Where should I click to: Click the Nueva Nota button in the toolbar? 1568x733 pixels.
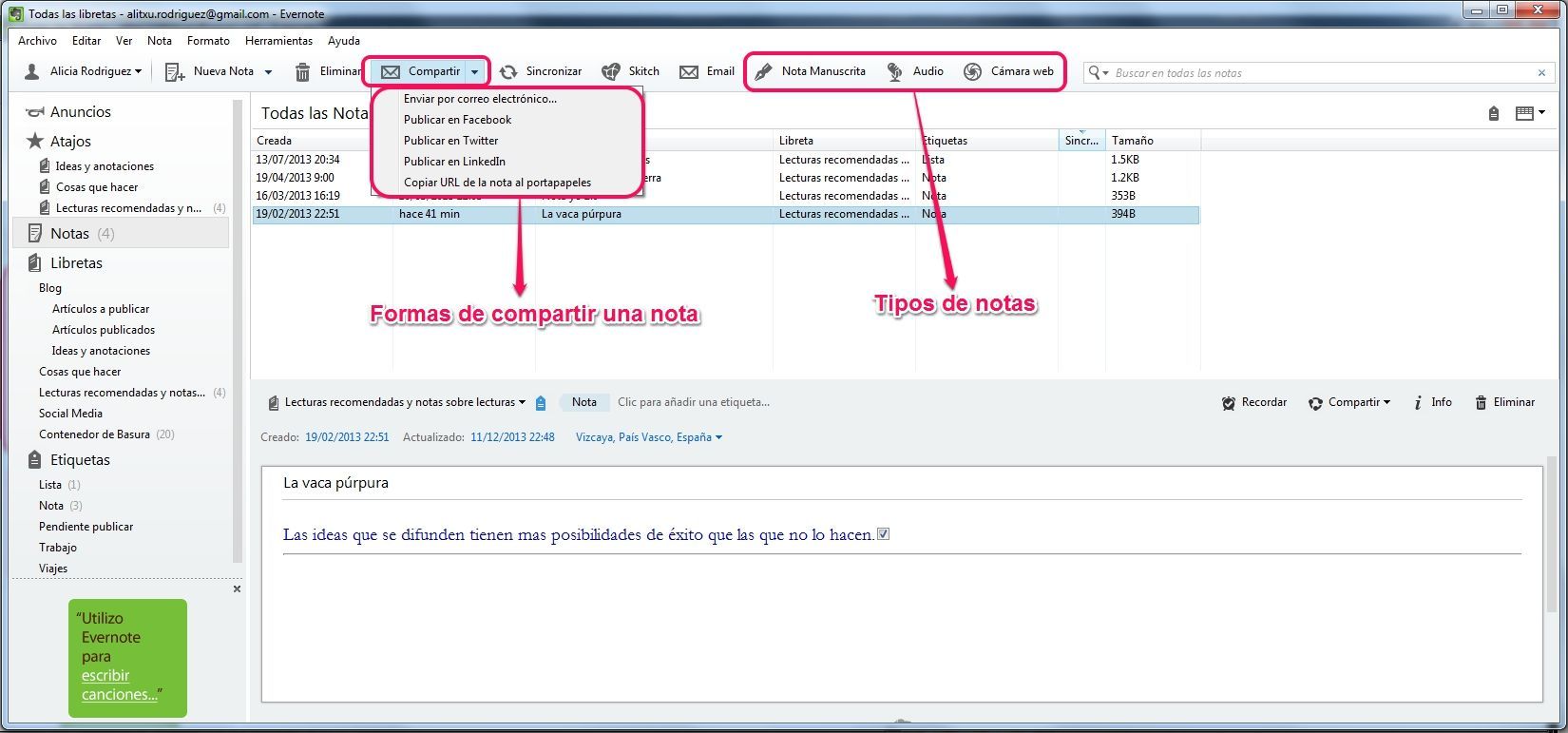pos(209,71)
